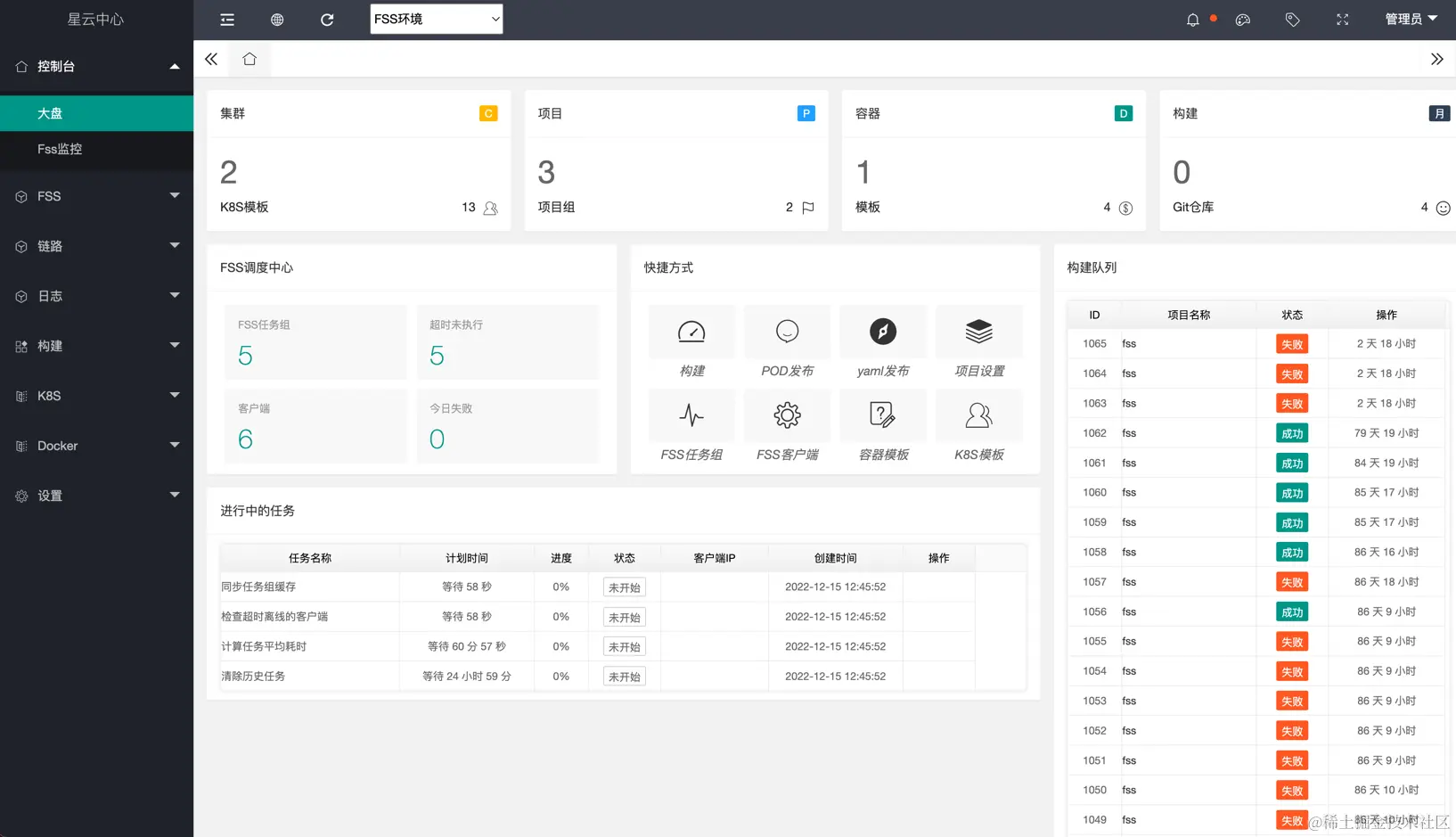This screenshot has width=1456, height=837.
Task: Click the home tab icon
Action: 249,59
